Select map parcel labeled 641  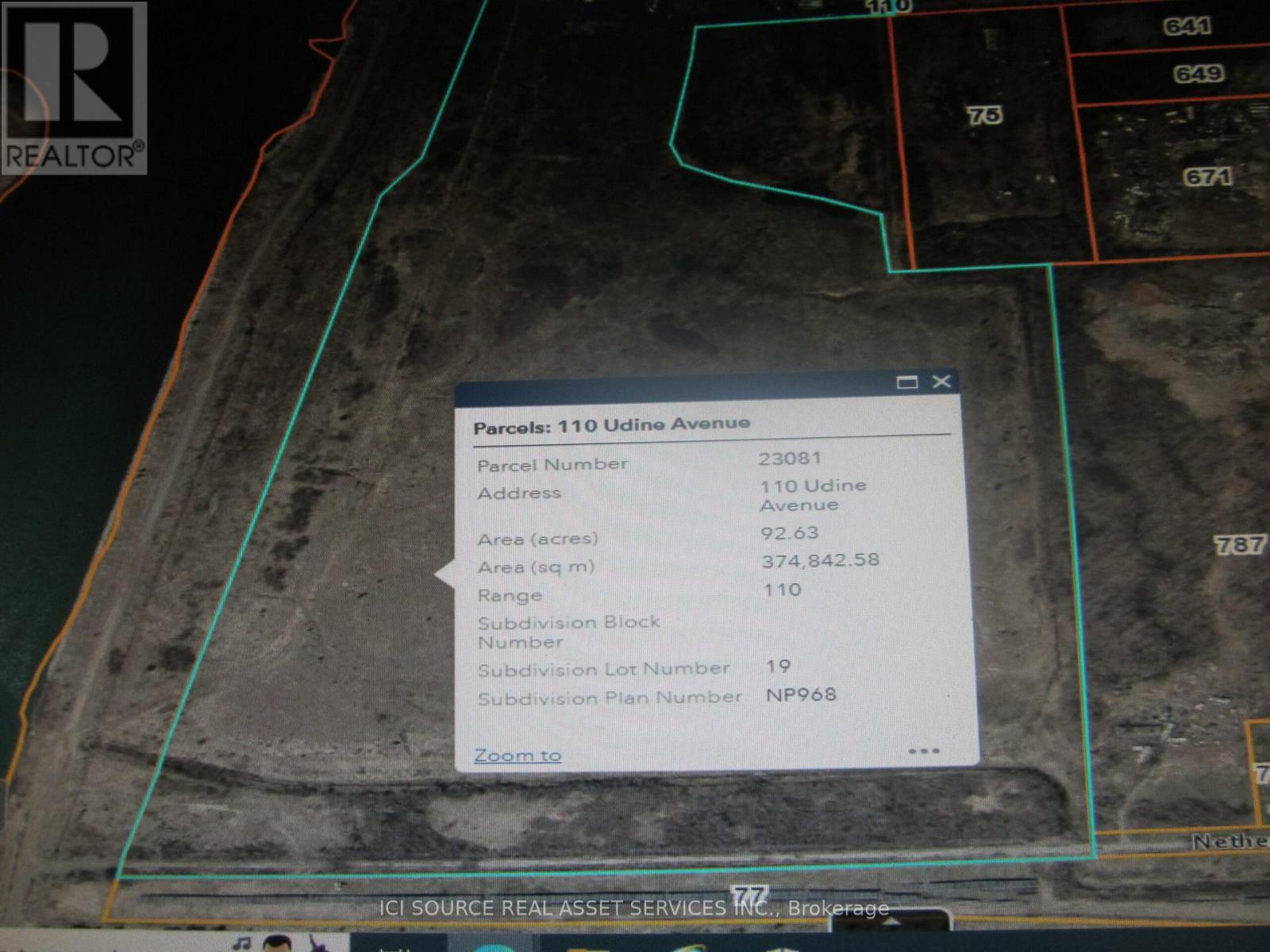pos(1187,26)
